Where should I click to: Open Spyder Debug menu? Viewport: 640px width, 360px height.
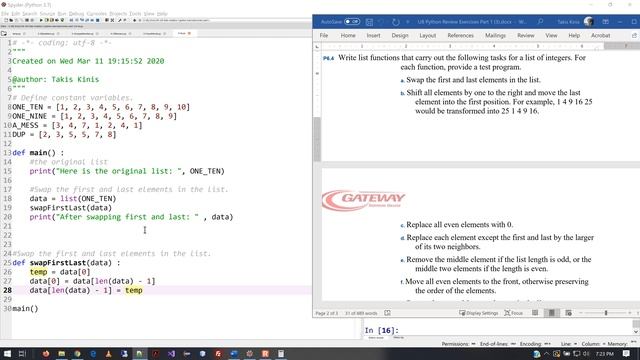(76, 13)
